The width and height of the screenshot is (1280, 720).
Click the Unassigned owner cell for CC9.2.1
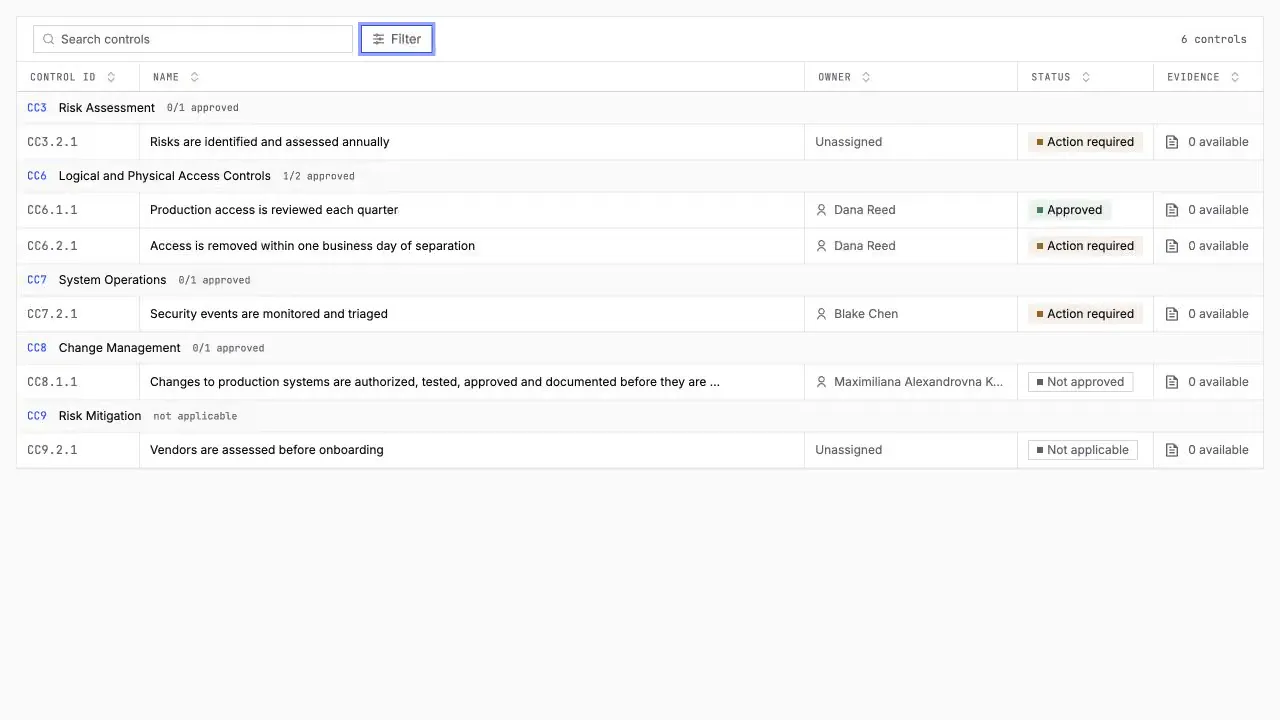911,450
